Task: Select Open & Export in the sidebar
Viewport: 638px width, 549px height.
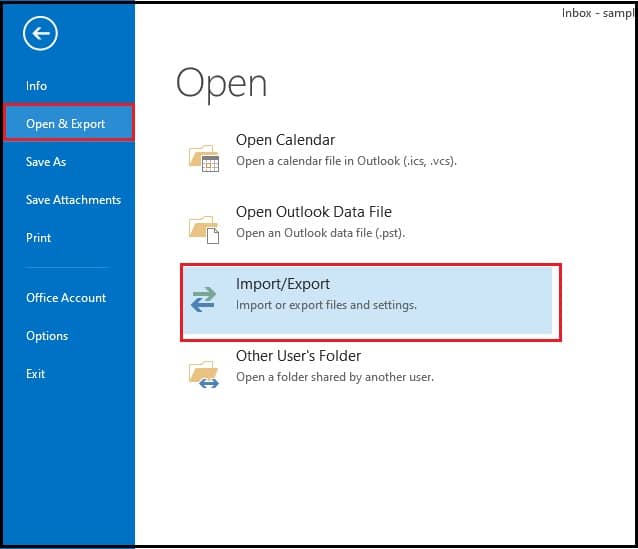Action: coord(66,124)
